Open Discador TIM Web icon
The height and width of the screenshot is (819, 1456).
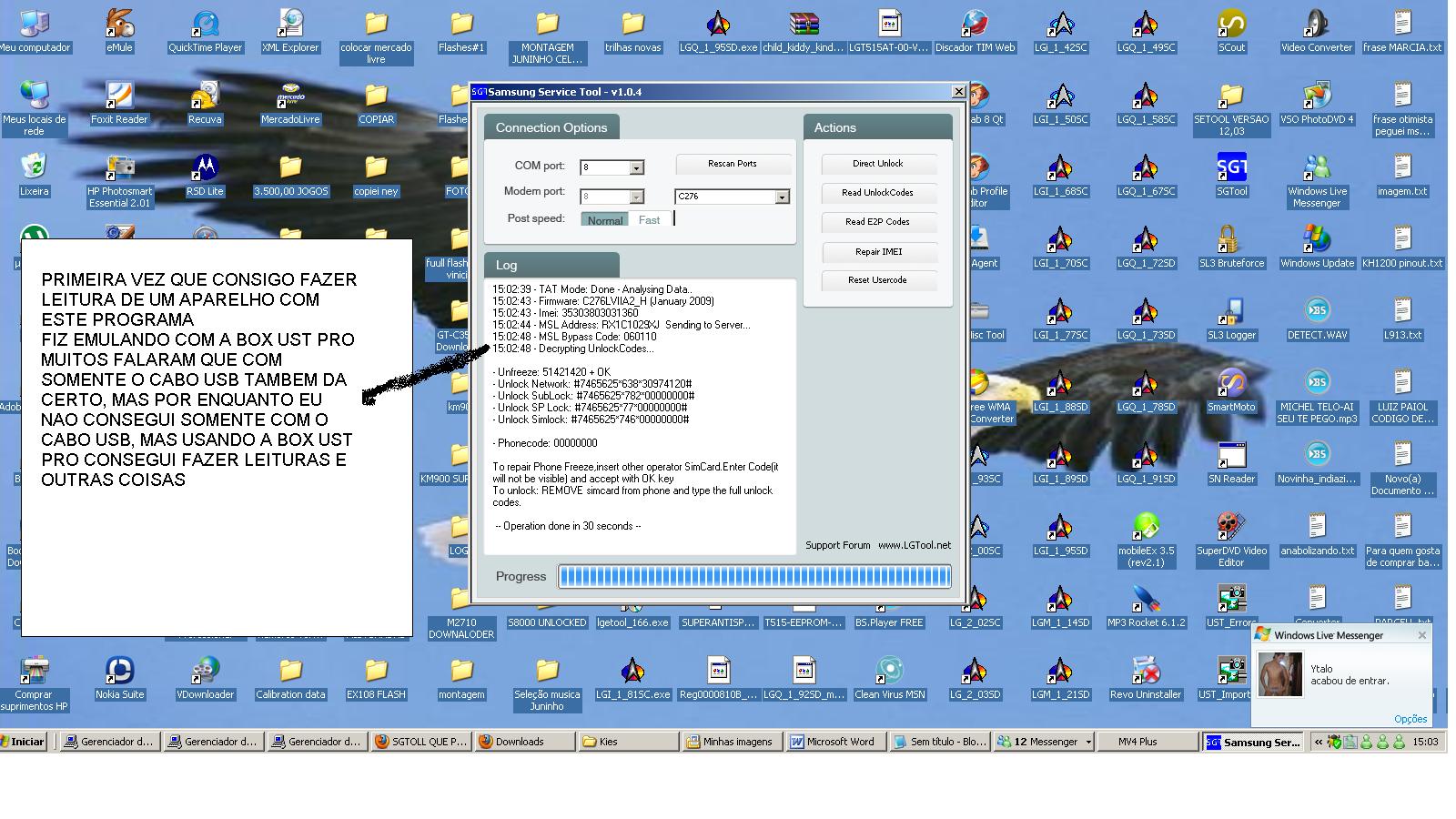coord(975,31)
